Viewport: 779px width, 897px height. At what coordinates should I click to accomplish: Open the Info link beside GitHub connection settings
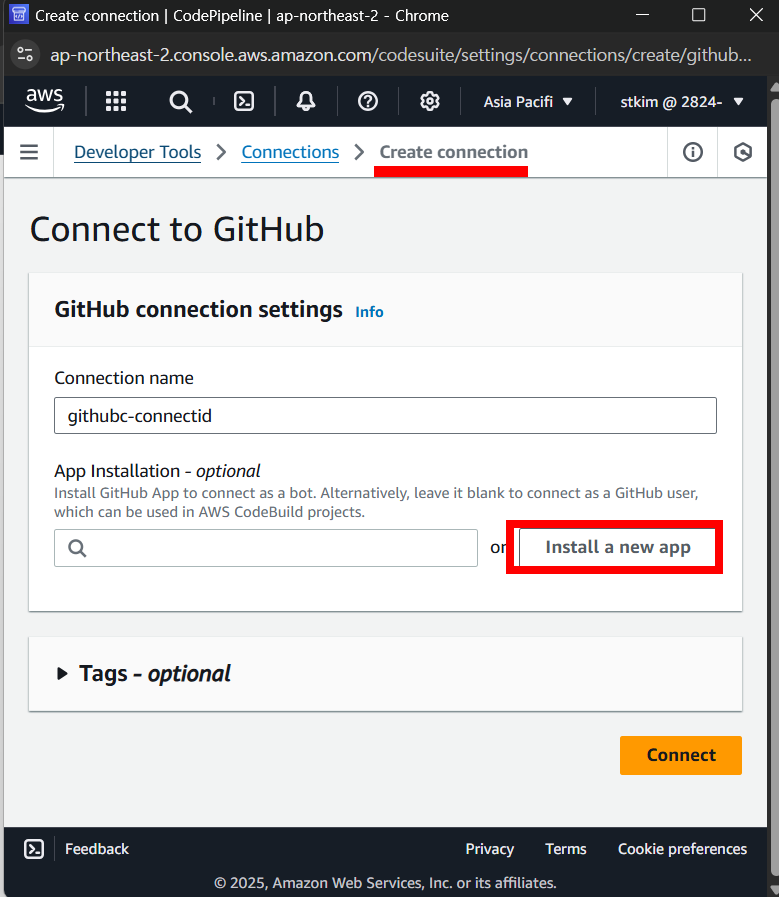[369, 311]
